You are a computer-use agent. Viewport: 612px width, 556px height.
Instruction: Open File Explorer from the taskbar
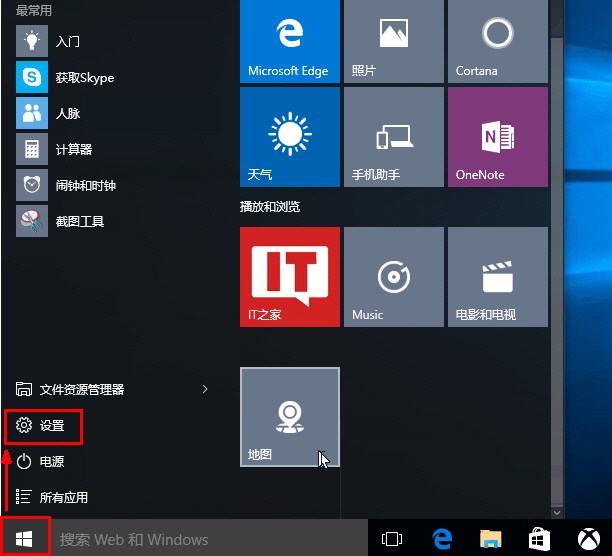(x=491, y=539)
